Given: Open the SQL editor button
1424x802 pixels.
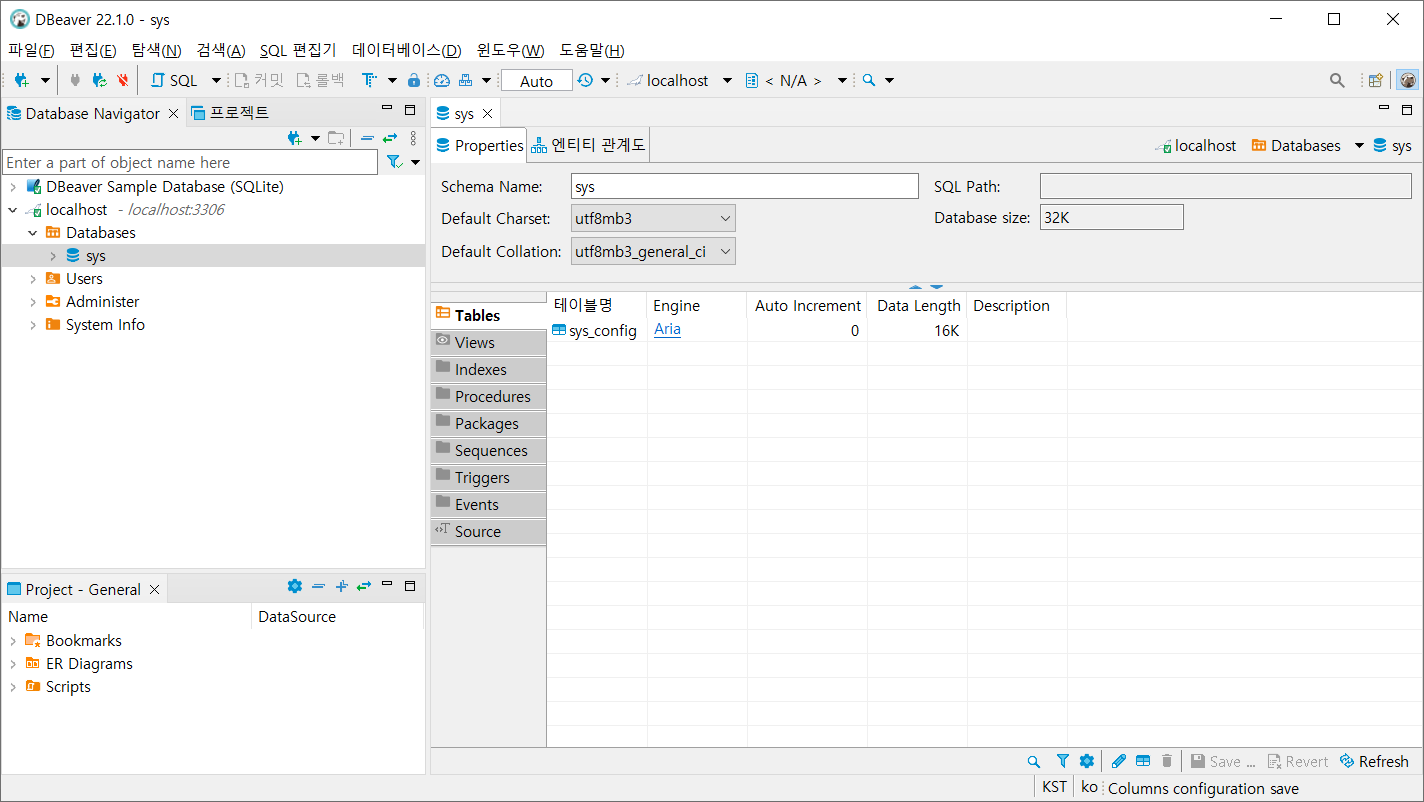Looking at the screenshot, I should click(175, 80).
